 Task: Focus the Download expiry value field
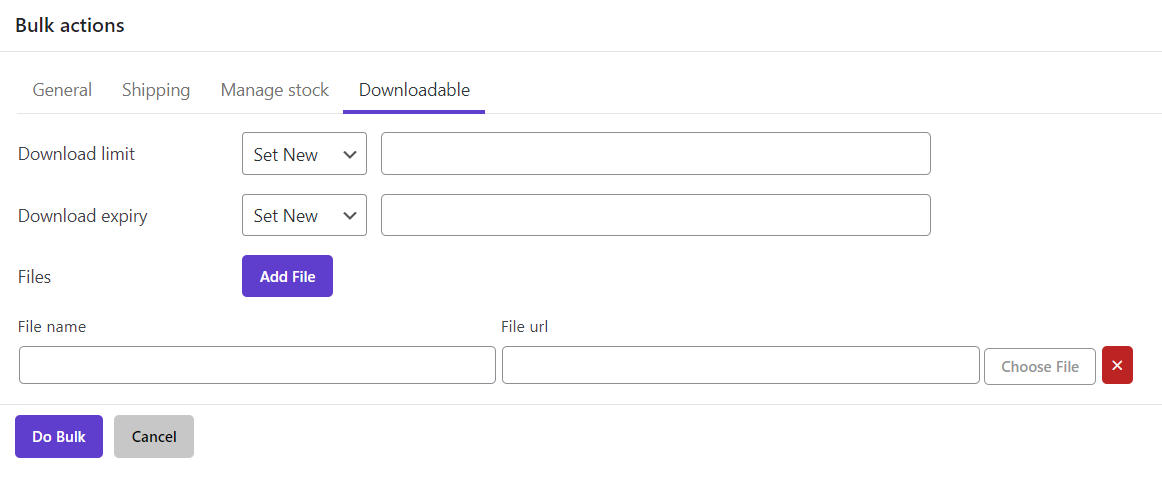point(655,216)
